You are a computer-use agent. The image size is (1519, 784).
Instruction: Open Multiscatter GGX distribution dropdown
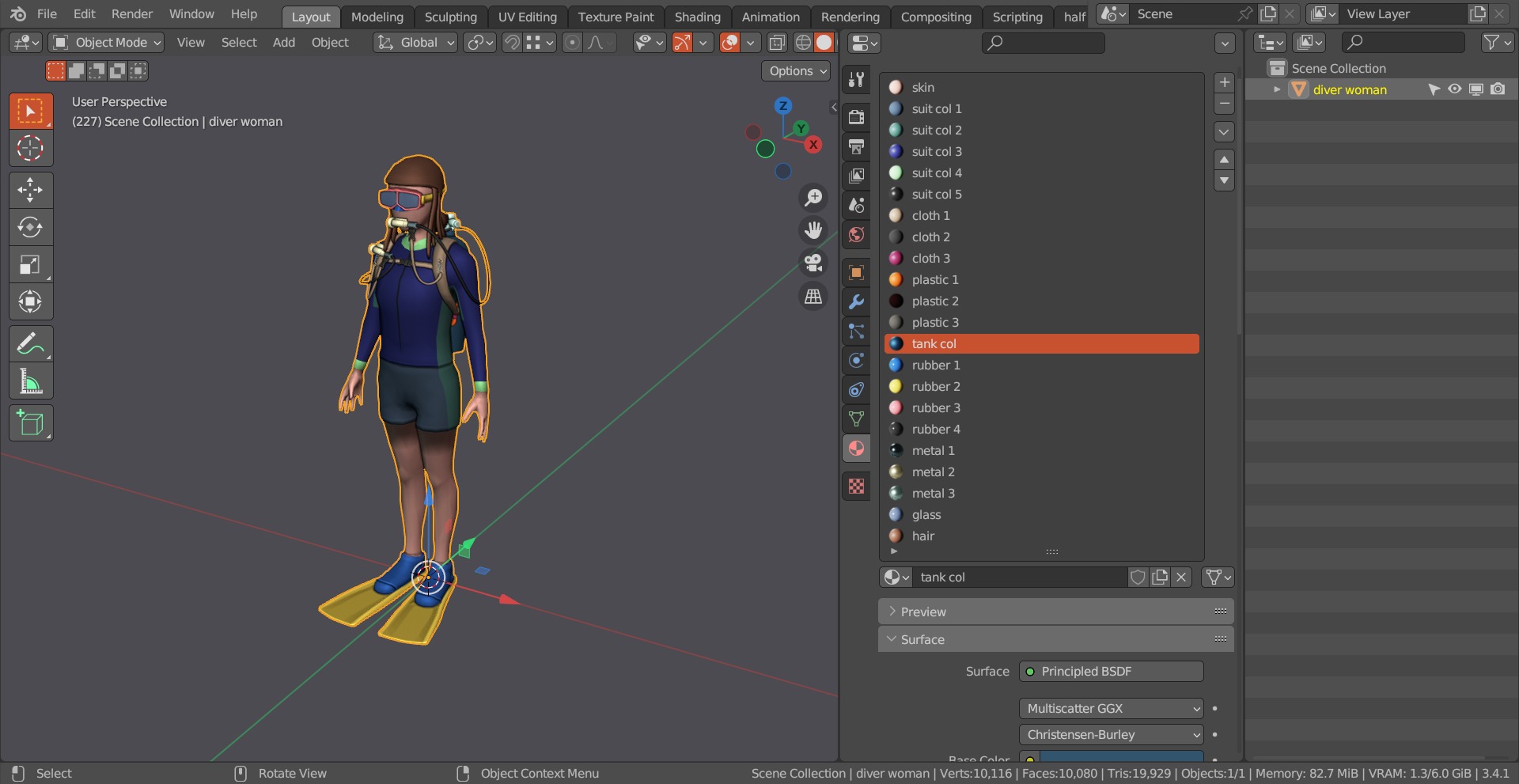[1111, 709]
